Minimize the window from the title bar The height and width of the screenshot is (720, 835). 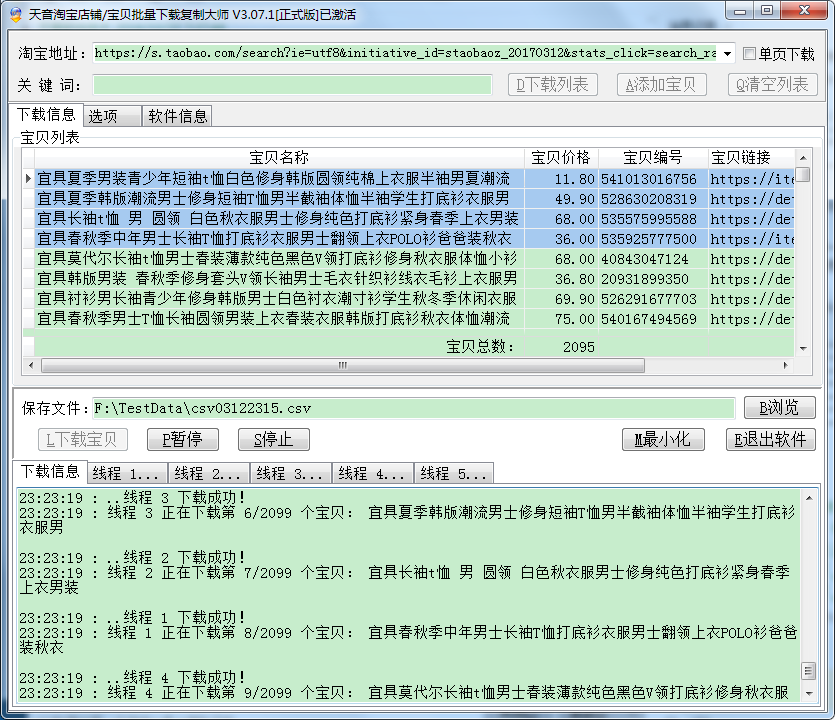740,10
